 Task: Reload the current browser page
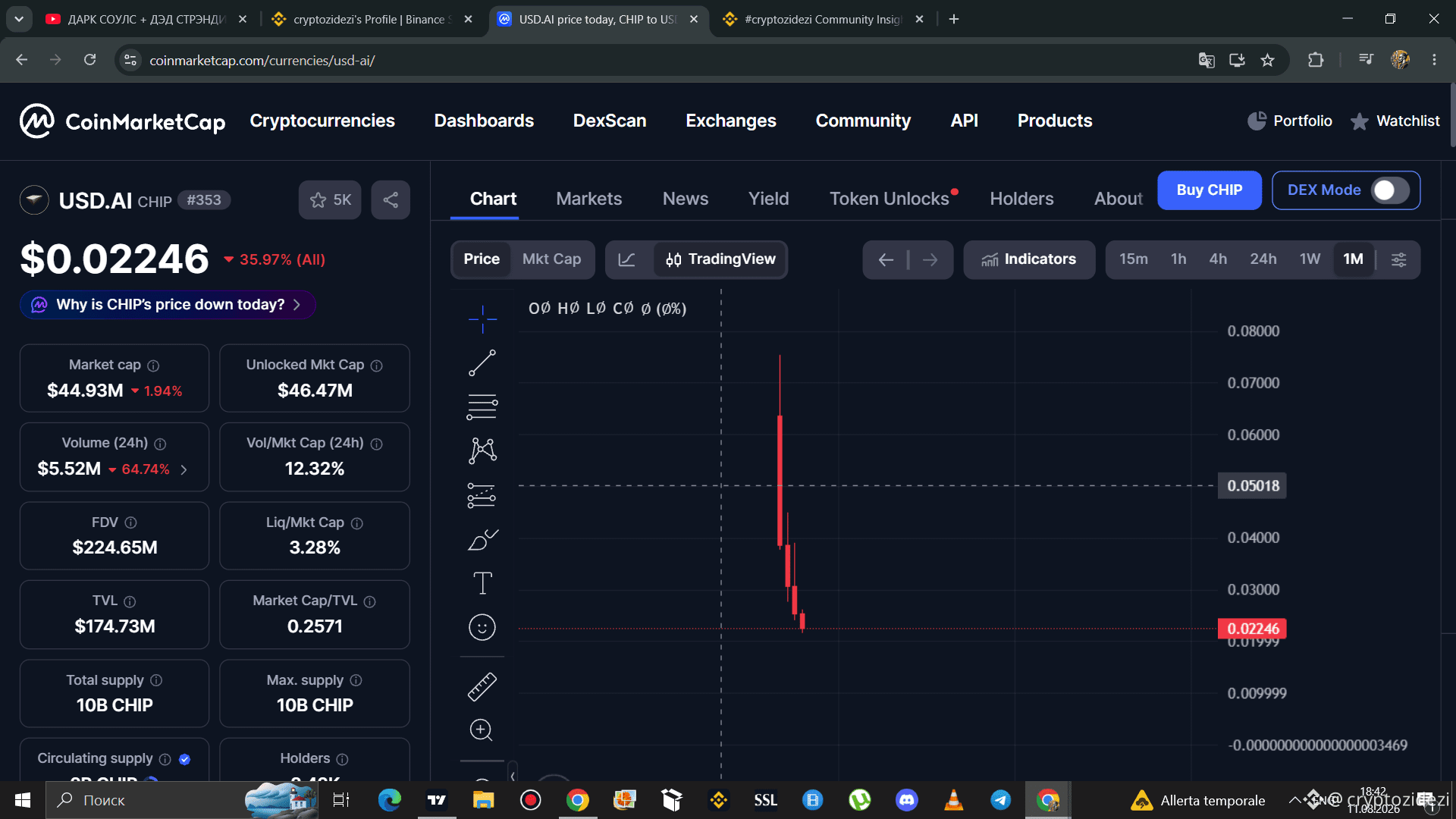pos(89,60)
